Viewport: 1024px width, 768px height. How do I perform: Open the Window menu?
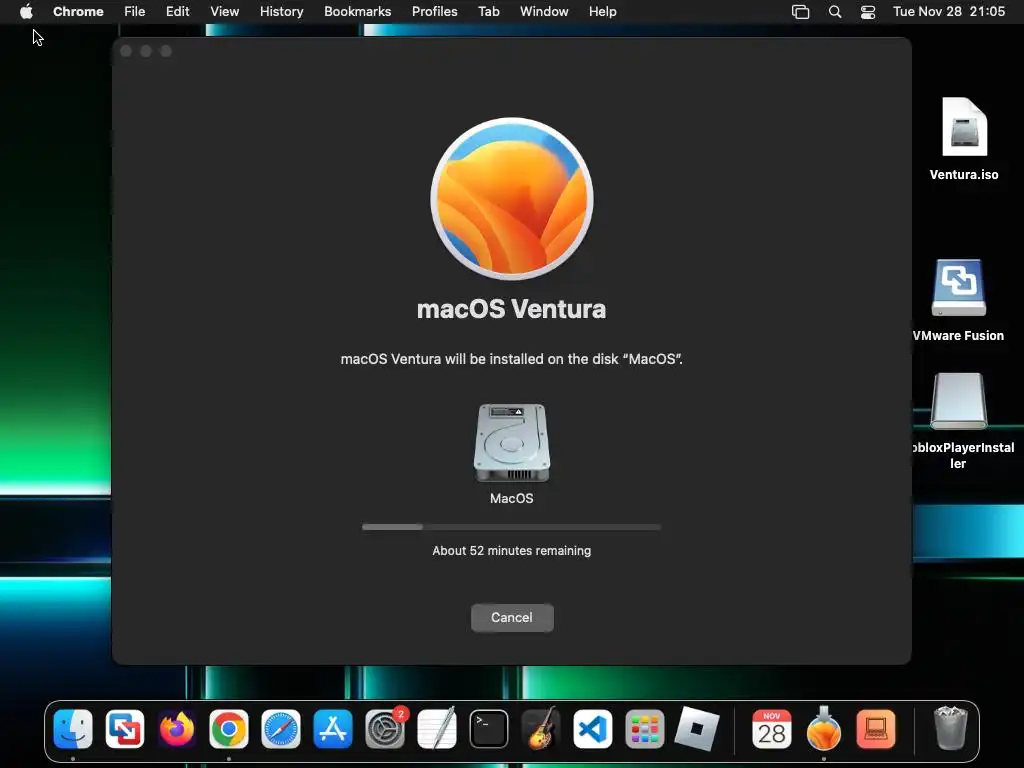pyautogui.click(x=544, y=12)
